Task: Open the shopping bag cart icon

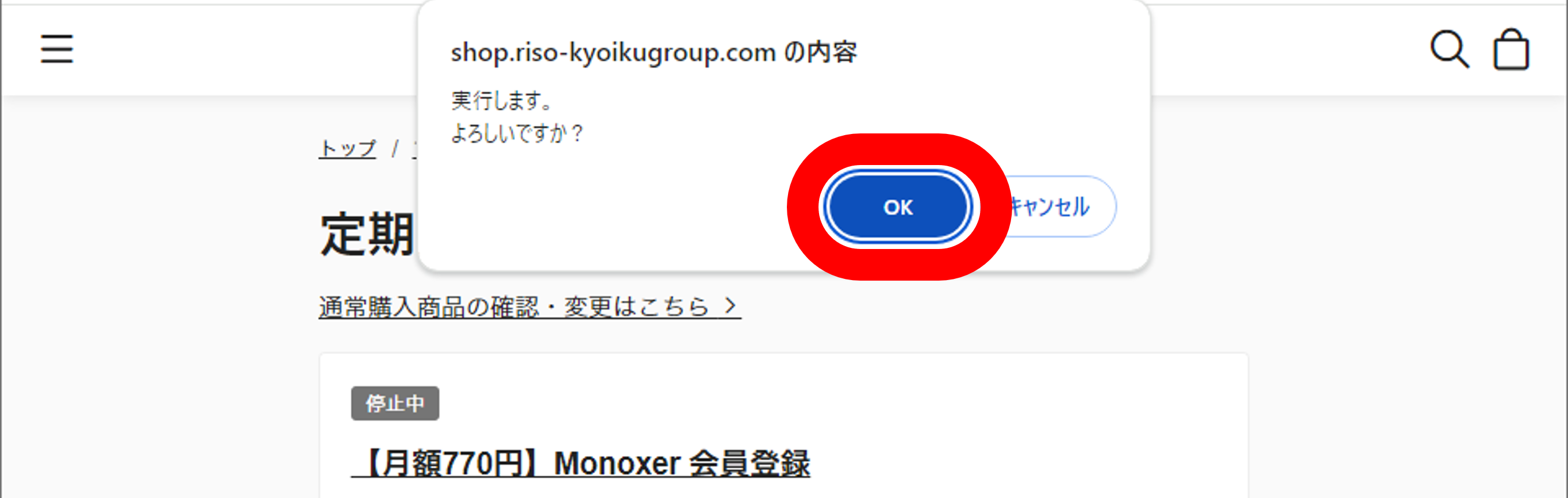Action: coord(1511,49)
